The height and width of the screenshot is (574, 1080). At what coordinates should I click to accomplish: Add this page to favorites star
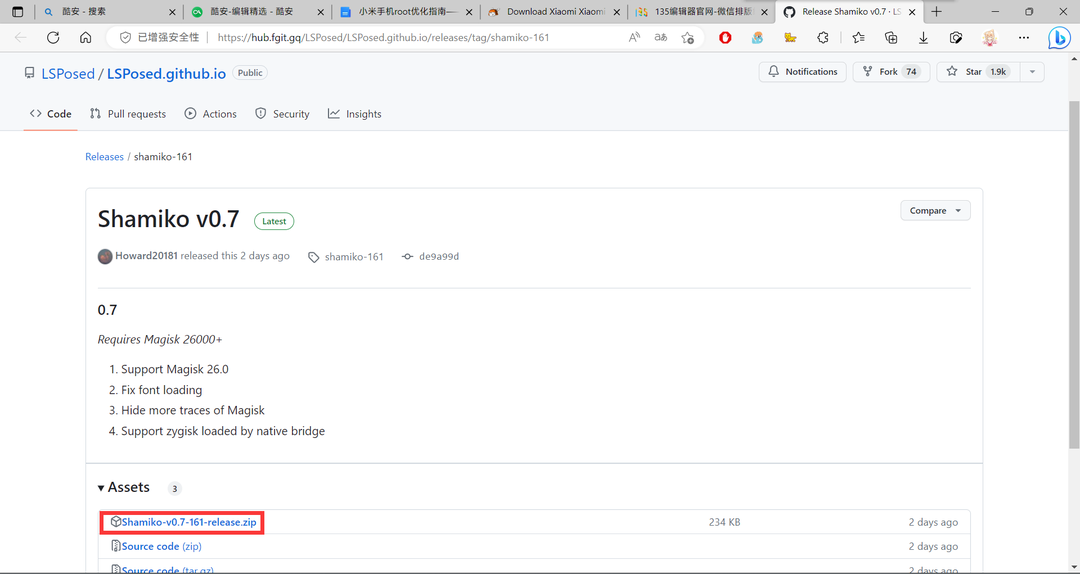click(x=687, y=38)
